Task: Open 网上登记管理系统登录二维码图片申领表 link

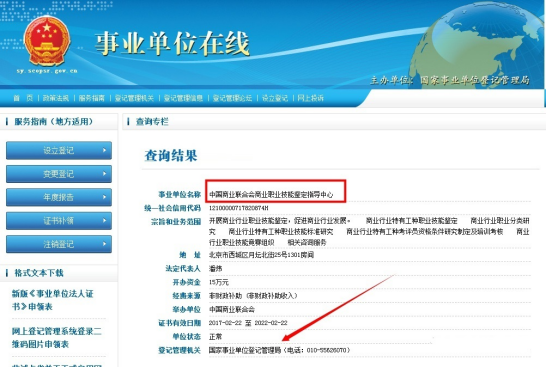Action: point(57,338)
